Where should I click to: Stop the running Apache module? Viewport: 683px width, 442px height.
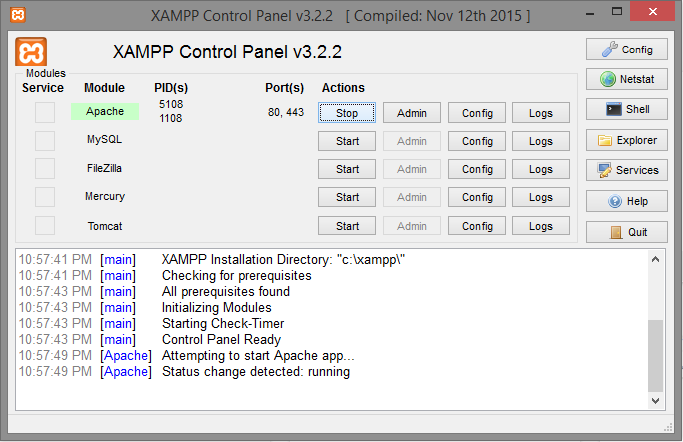pos(347,113)
